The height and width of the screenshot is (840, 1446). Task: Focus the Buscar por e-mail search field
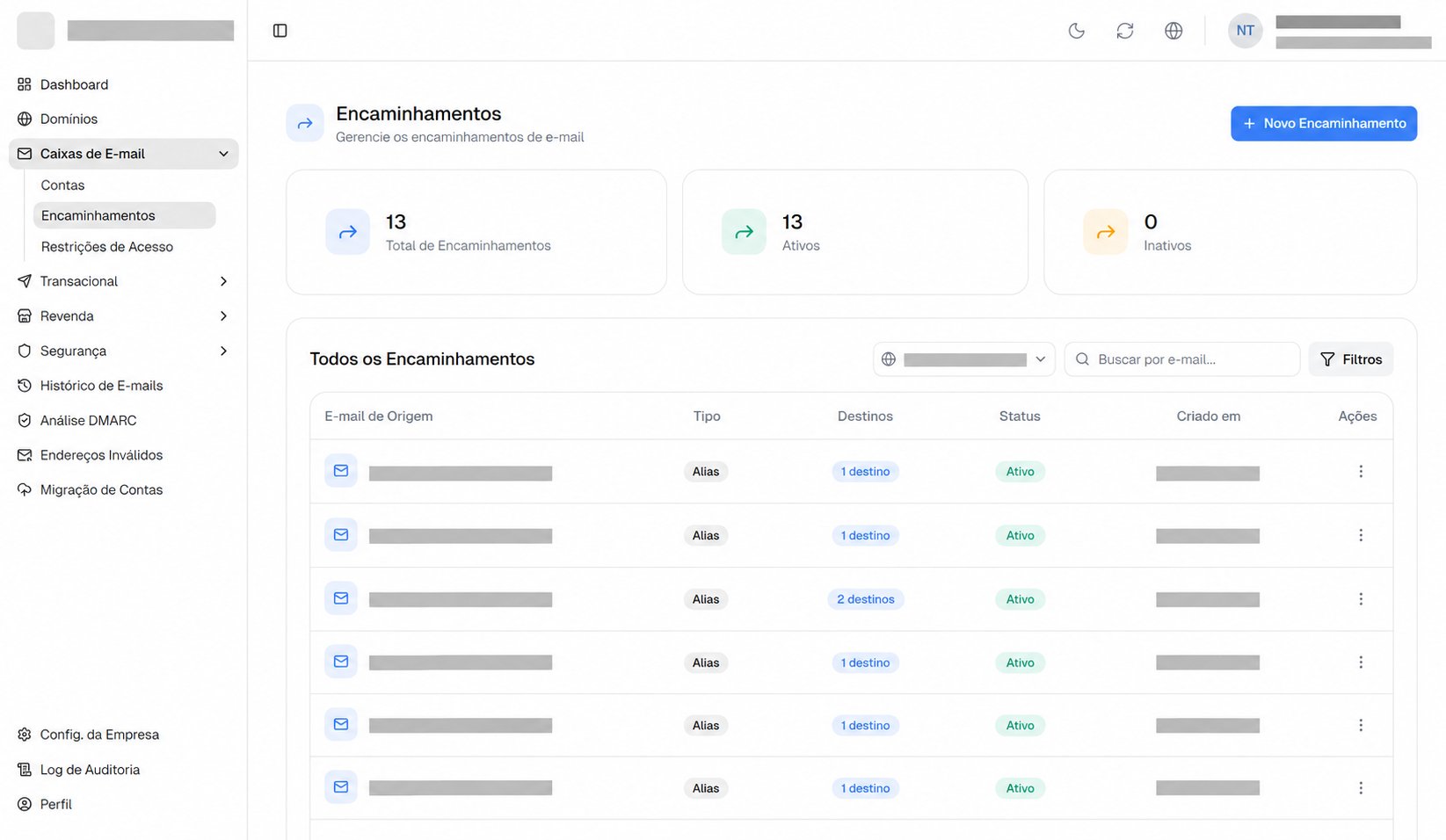click(1182, 359)
